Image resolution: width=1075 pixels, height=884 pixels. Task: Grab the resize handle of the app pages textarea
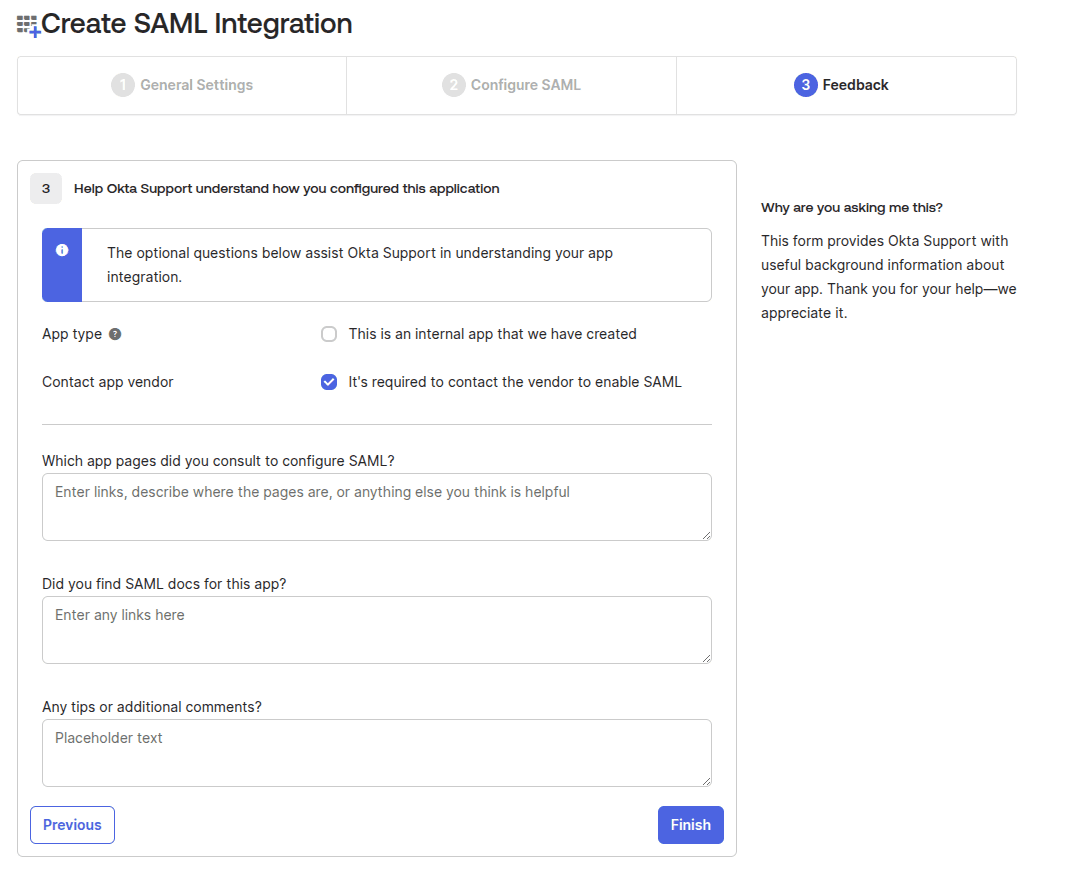pyautogui.click(x=706, y=535)
